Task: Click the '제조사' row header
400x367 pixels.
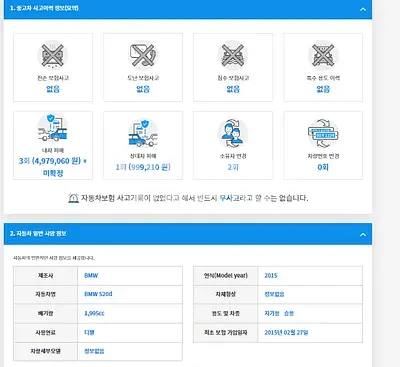Action: (x=45, y=276)
